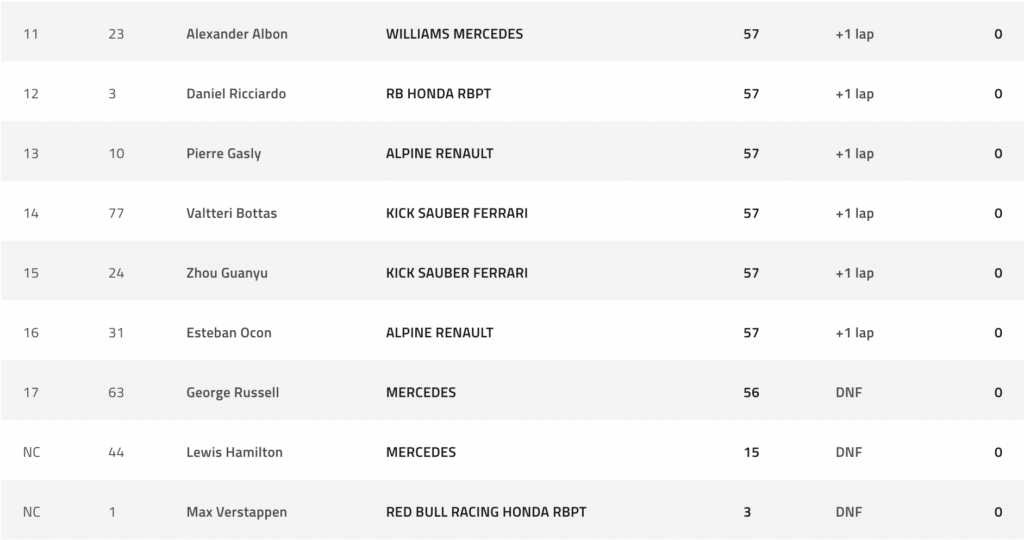Image resolution: width=1024 pixels, height=540 pixels.
Task: Select Bottas's KICK SAUBER FERRARI team cell
Action: click(x=456, y=213)
